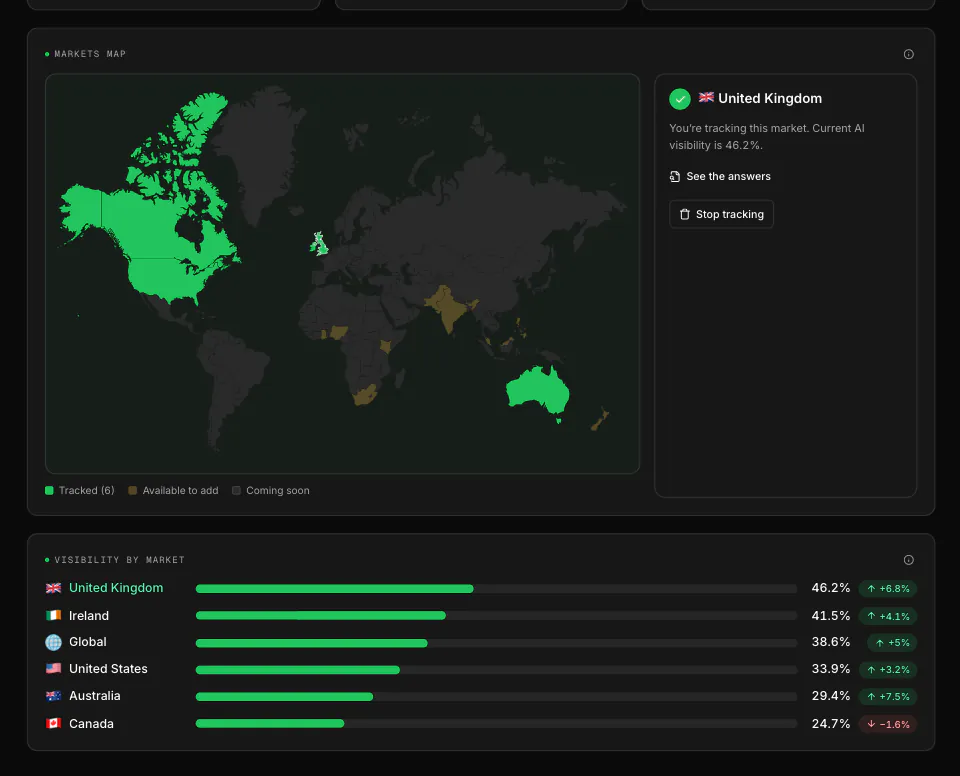Click the See the answers document icon
960x776 pixels.
coord(675,176)
